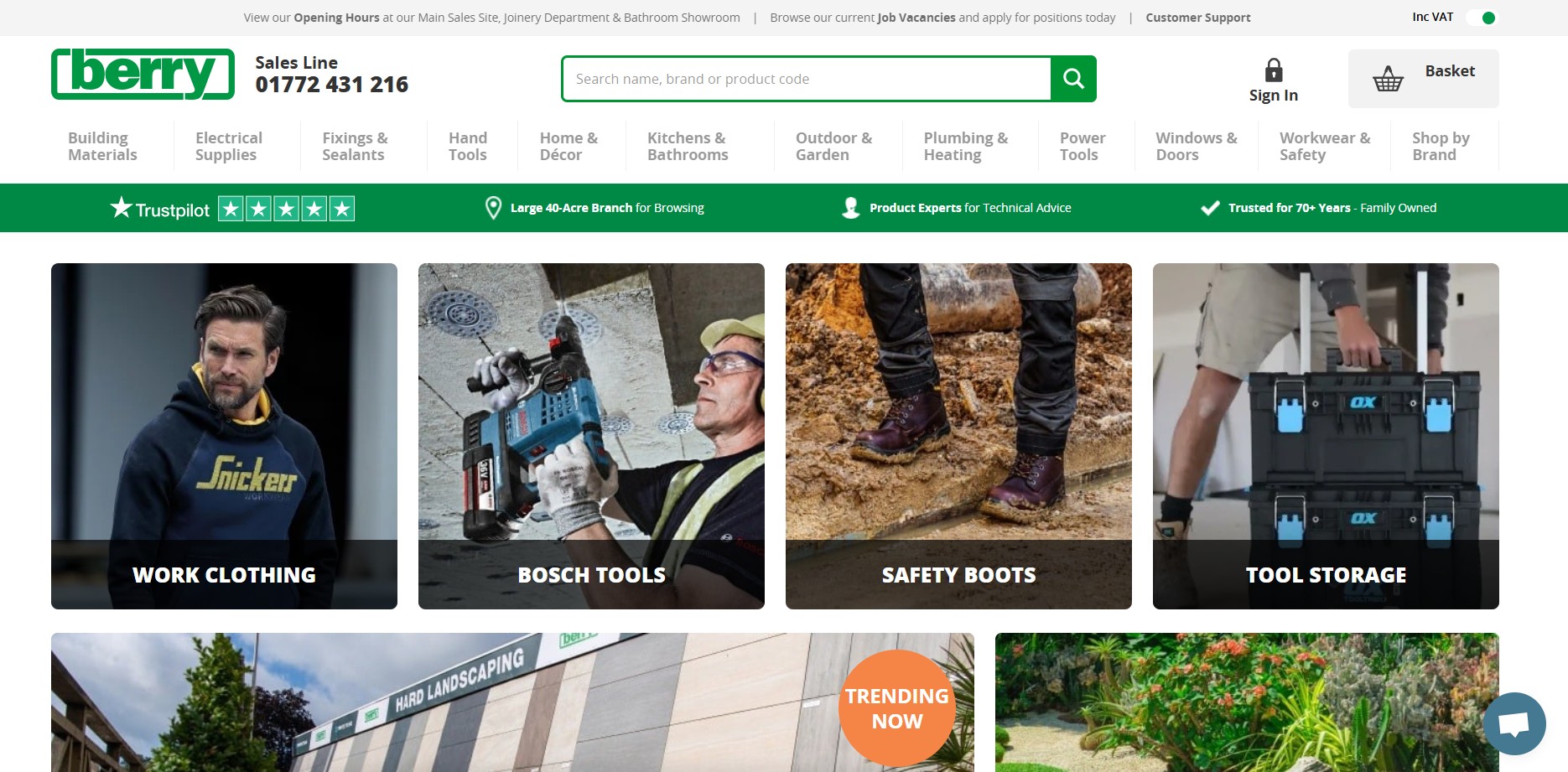The height and width of the screenshot is (772, 1568).
Task: Open the live chat bubble
Action: coord(1513,723)
